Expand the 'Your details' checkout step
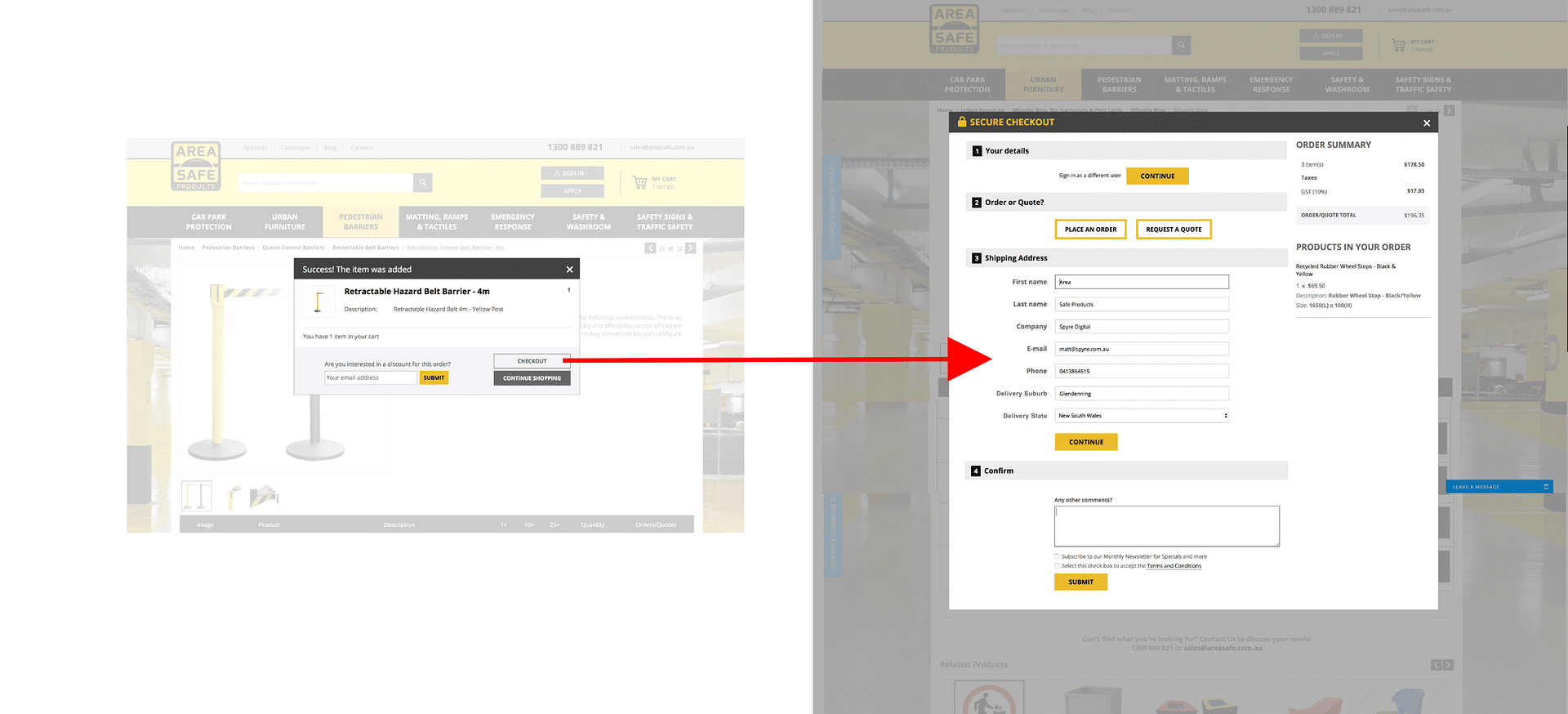Viewport: 1568px width, 714px height. tap(1006, 151)
